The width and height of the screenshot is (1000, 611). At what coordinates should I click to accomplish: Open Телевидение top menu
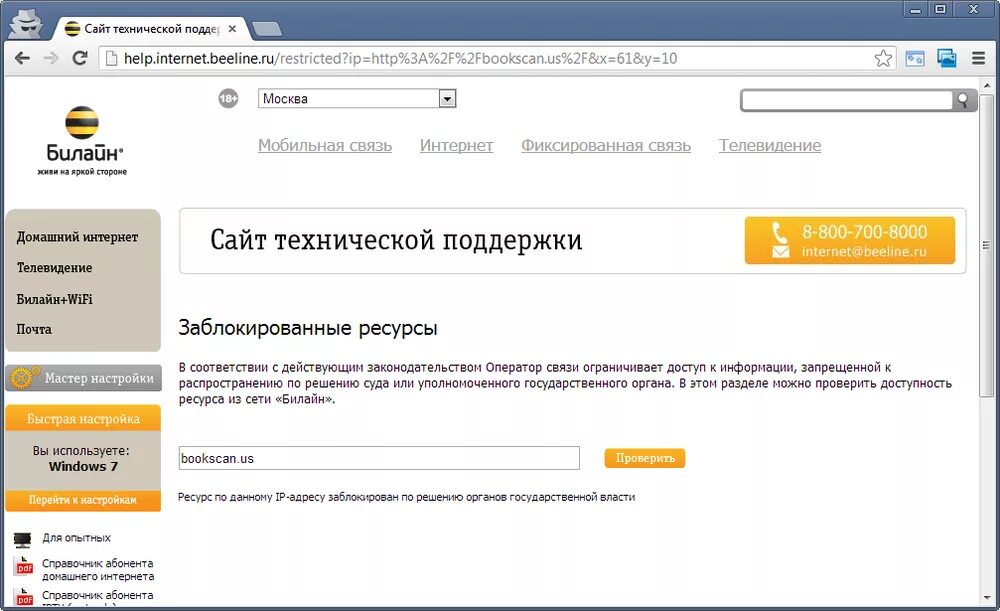(x=770, y=145)
